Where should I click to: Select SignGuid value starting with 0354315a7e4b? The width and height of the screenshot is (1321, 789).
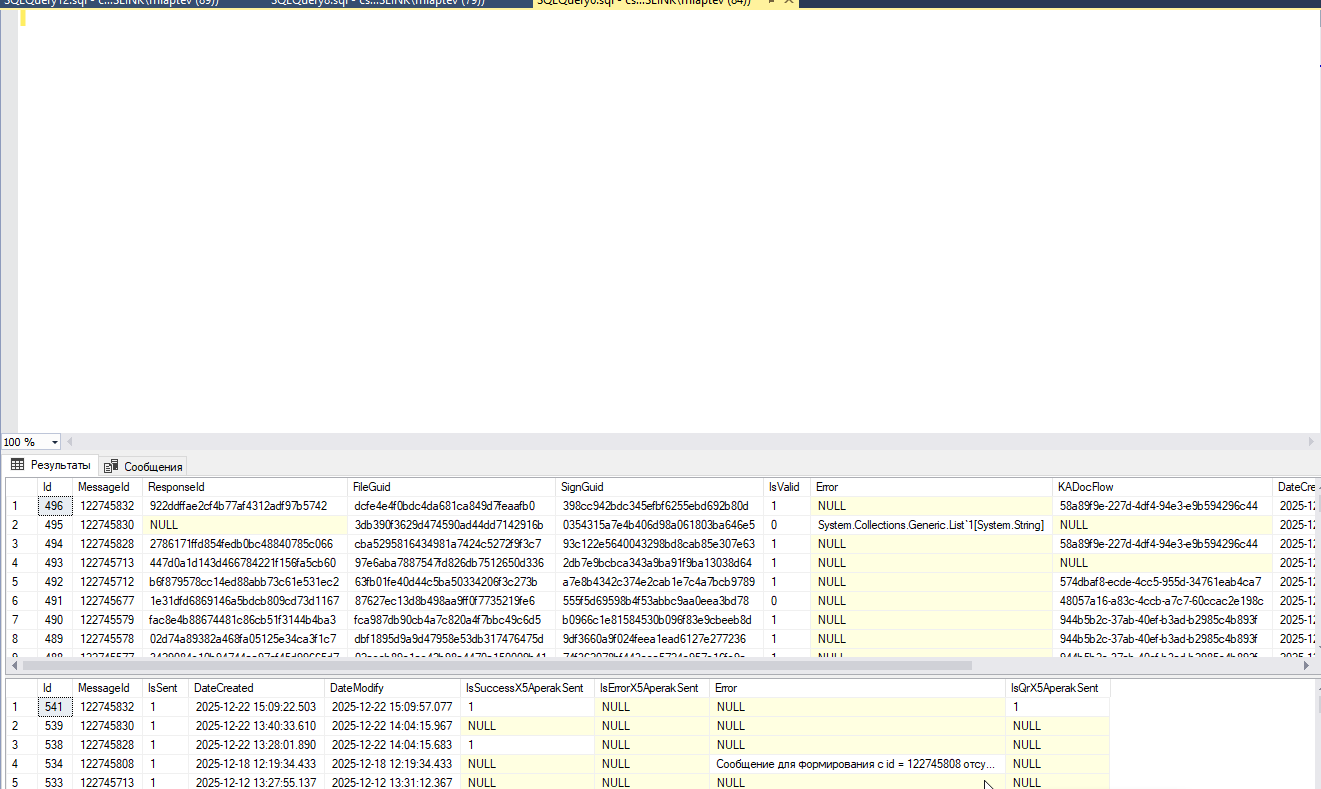[659, 525]
